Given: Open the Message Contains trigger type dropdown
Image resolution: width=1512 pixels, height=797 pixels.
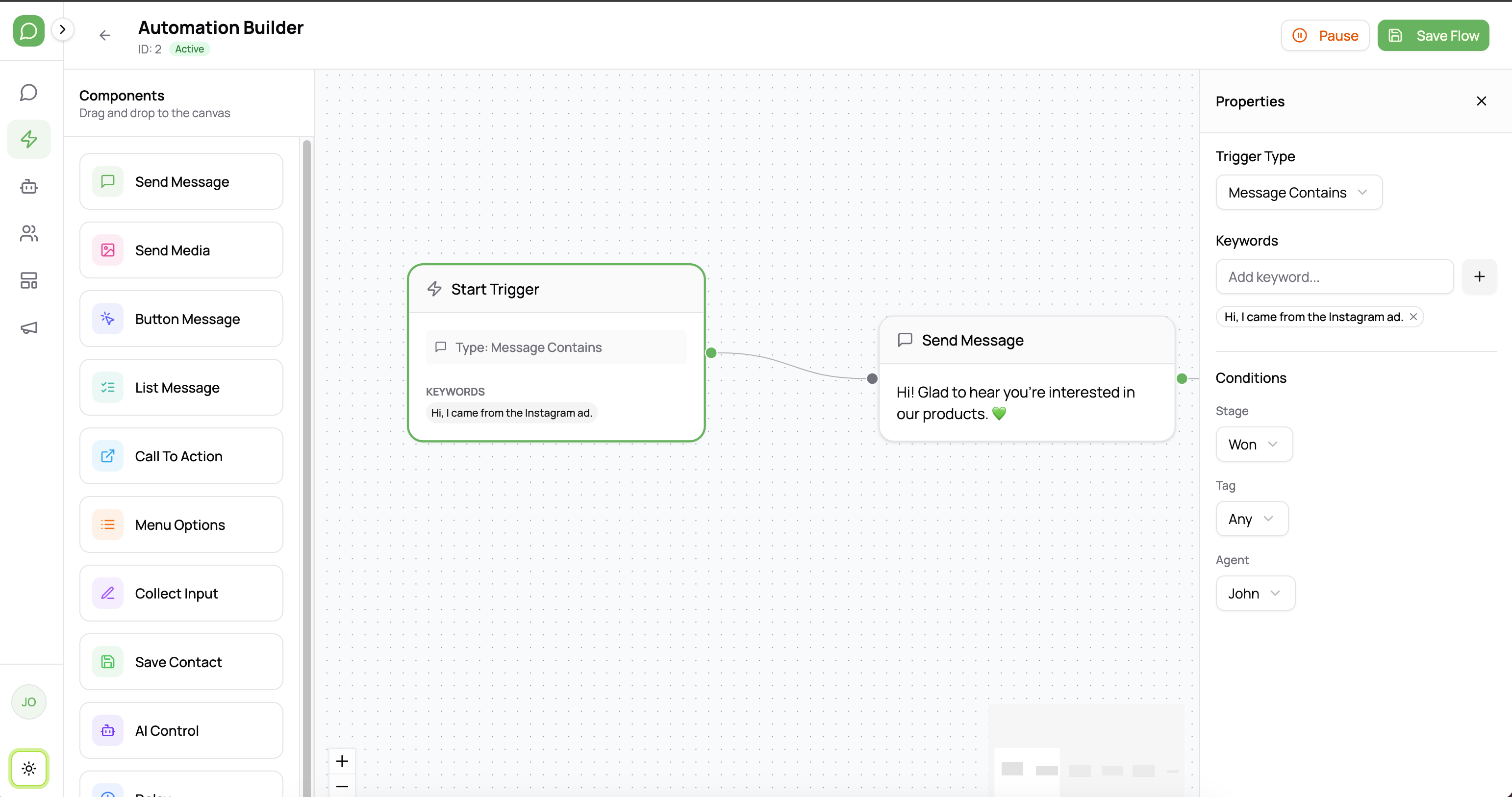Looking at the screenshot, I should click(1298, 192).
